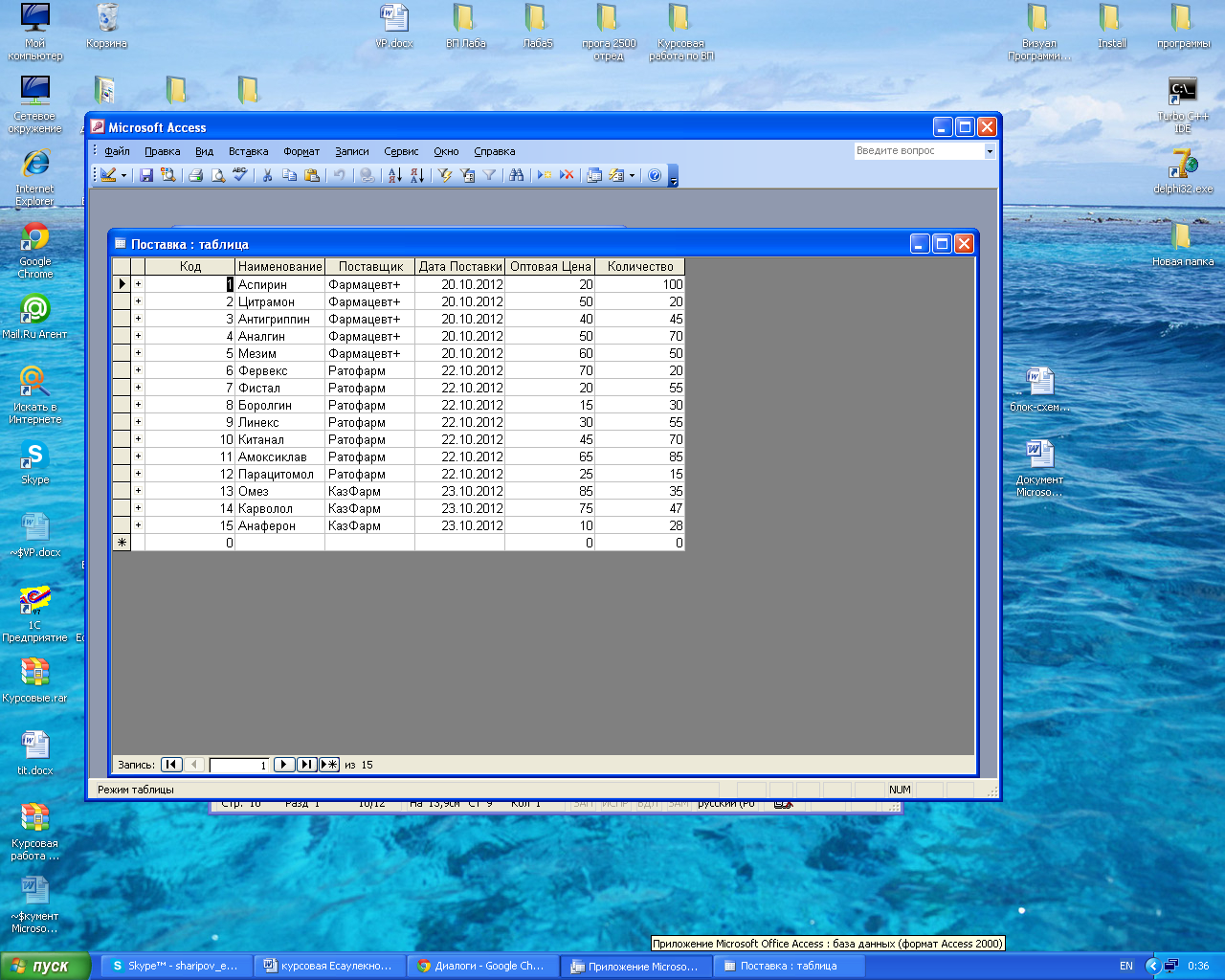Screen dimensions: 1225x980
Task: Run the spelling check ABC icon
Action: pyautogui.click(x=239, y=175)
